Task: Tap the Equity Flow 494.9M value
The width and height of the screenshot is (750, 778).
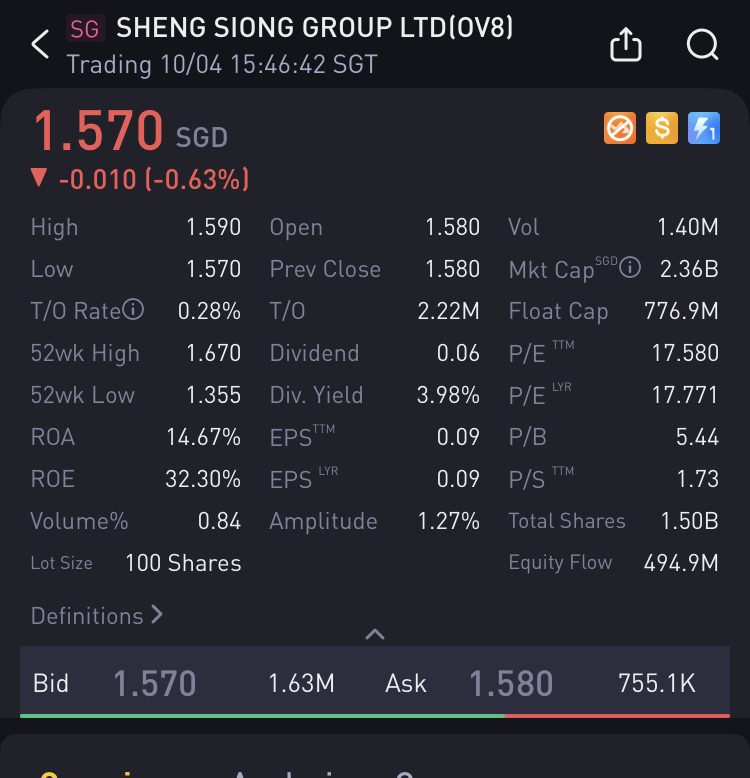Action: point(681,563)
